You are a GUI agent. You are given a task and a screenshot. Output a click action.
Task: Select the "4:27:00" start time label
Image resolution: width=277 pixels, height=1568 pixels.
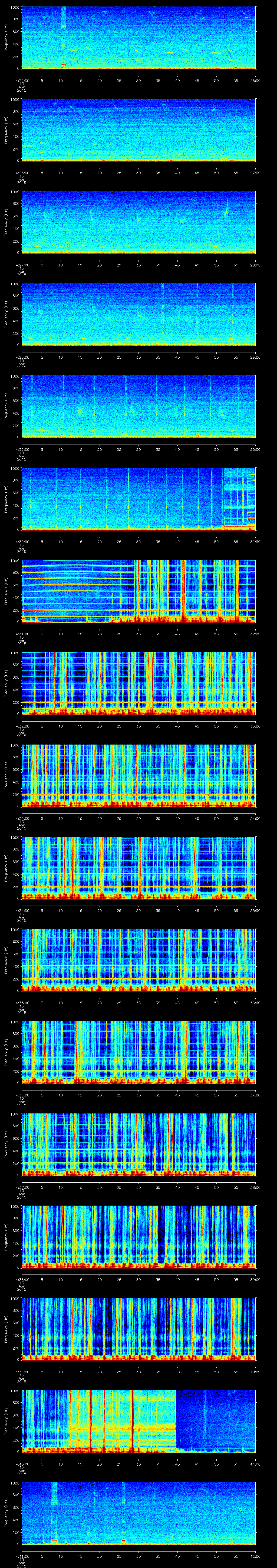tap(22, 264)
